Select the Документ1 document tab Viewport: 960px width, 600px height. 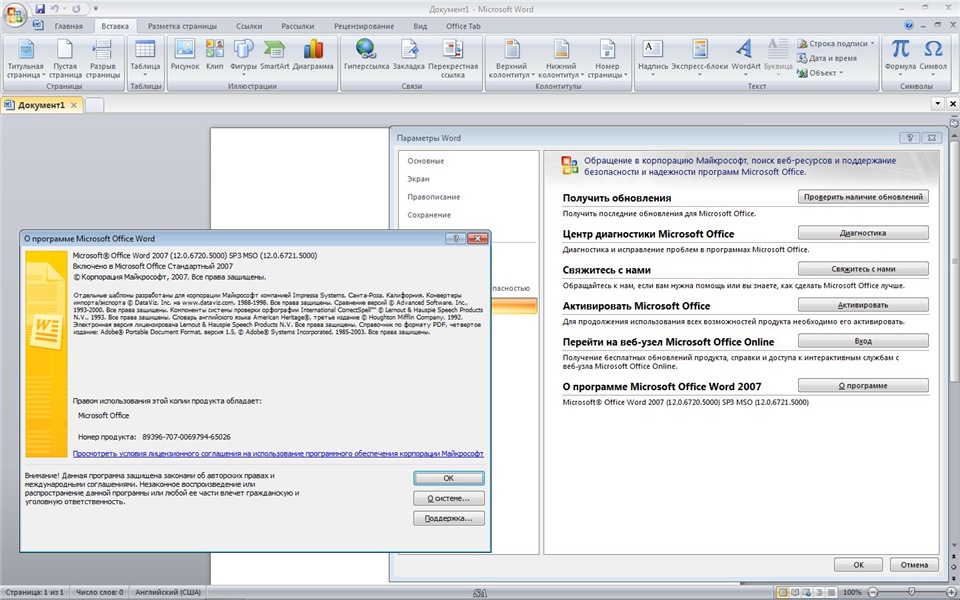[x=41, y=105]
